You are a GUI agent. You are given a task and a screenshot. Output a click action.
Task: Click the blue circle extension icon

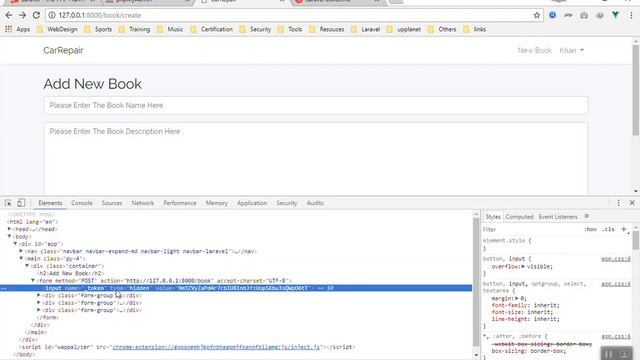[552, 15]
